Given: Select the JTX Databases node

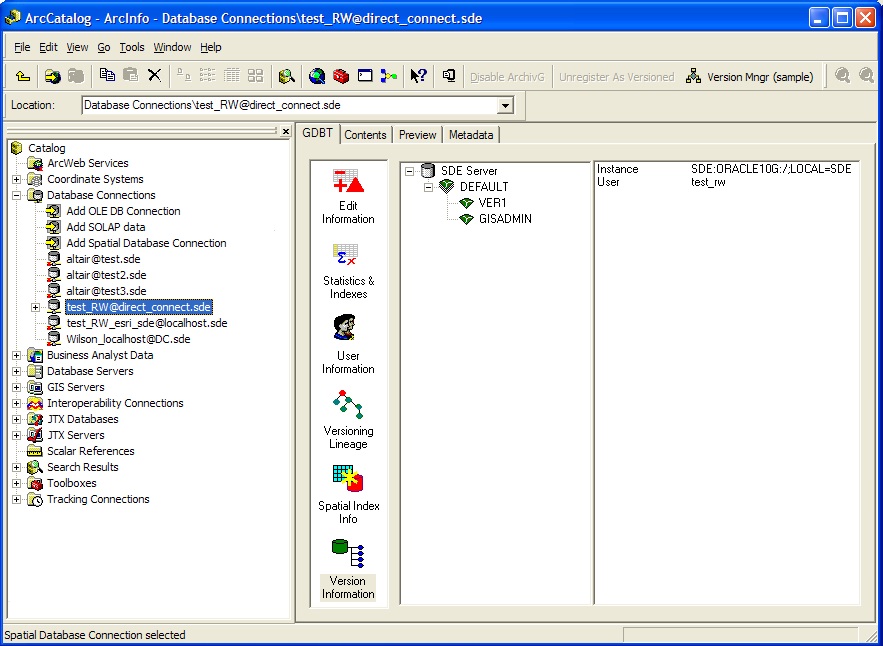Looking at the screenshot, I should (x=83, y=420).
